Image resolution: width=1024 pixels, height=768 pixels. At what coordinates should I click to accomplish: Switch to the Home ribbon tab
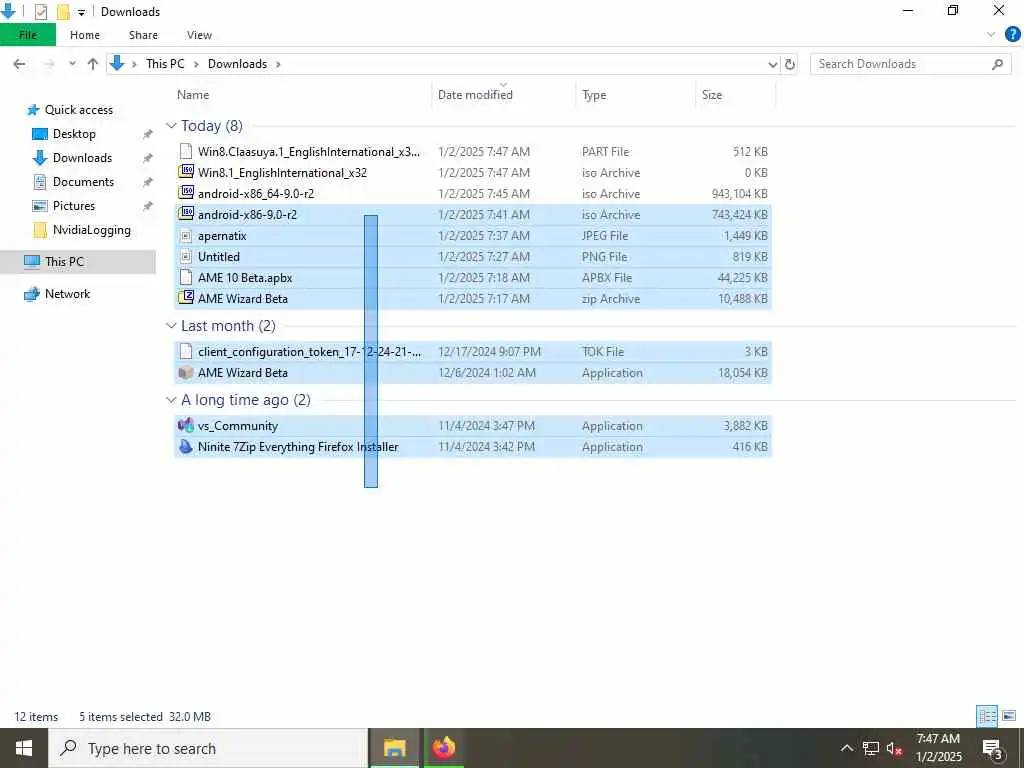(x=85, y=35)
